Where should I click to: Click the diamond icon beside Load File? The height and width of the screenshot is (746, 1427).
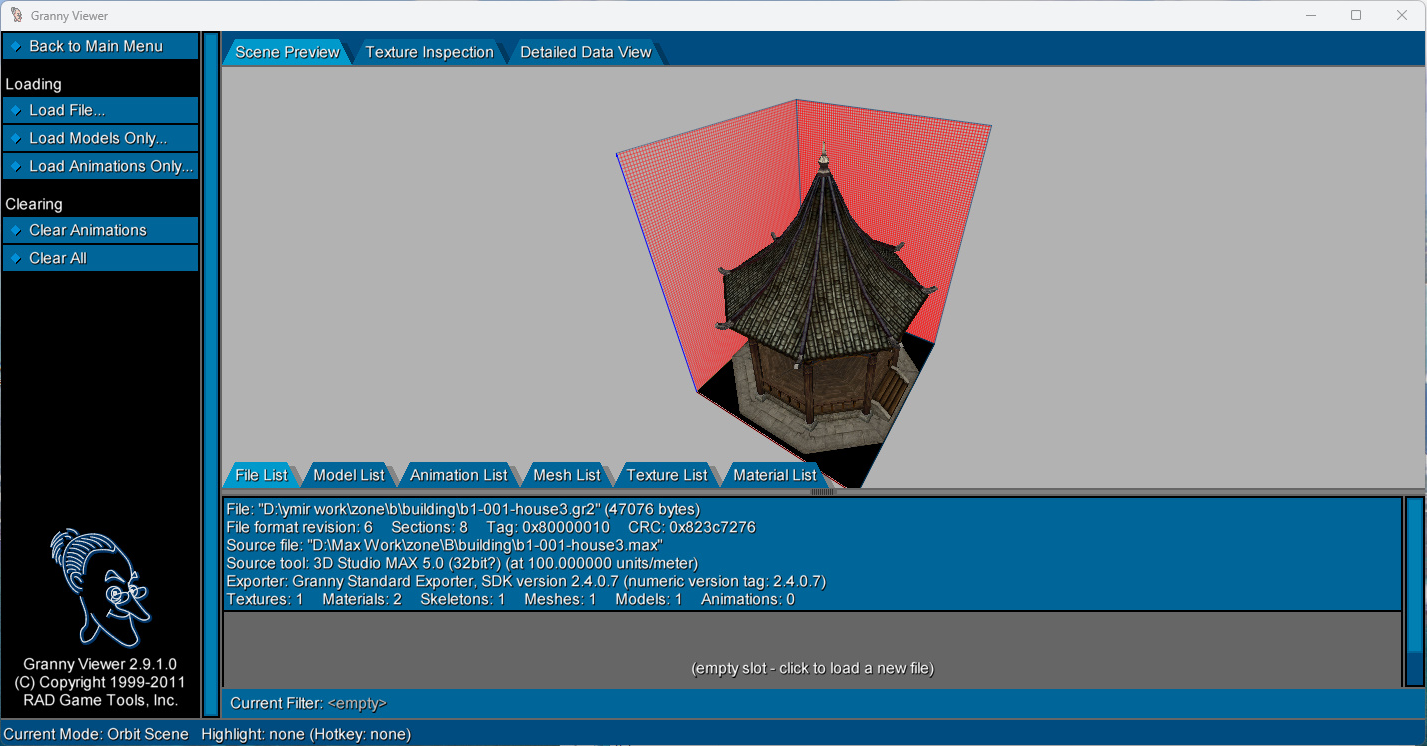[16, 111]
